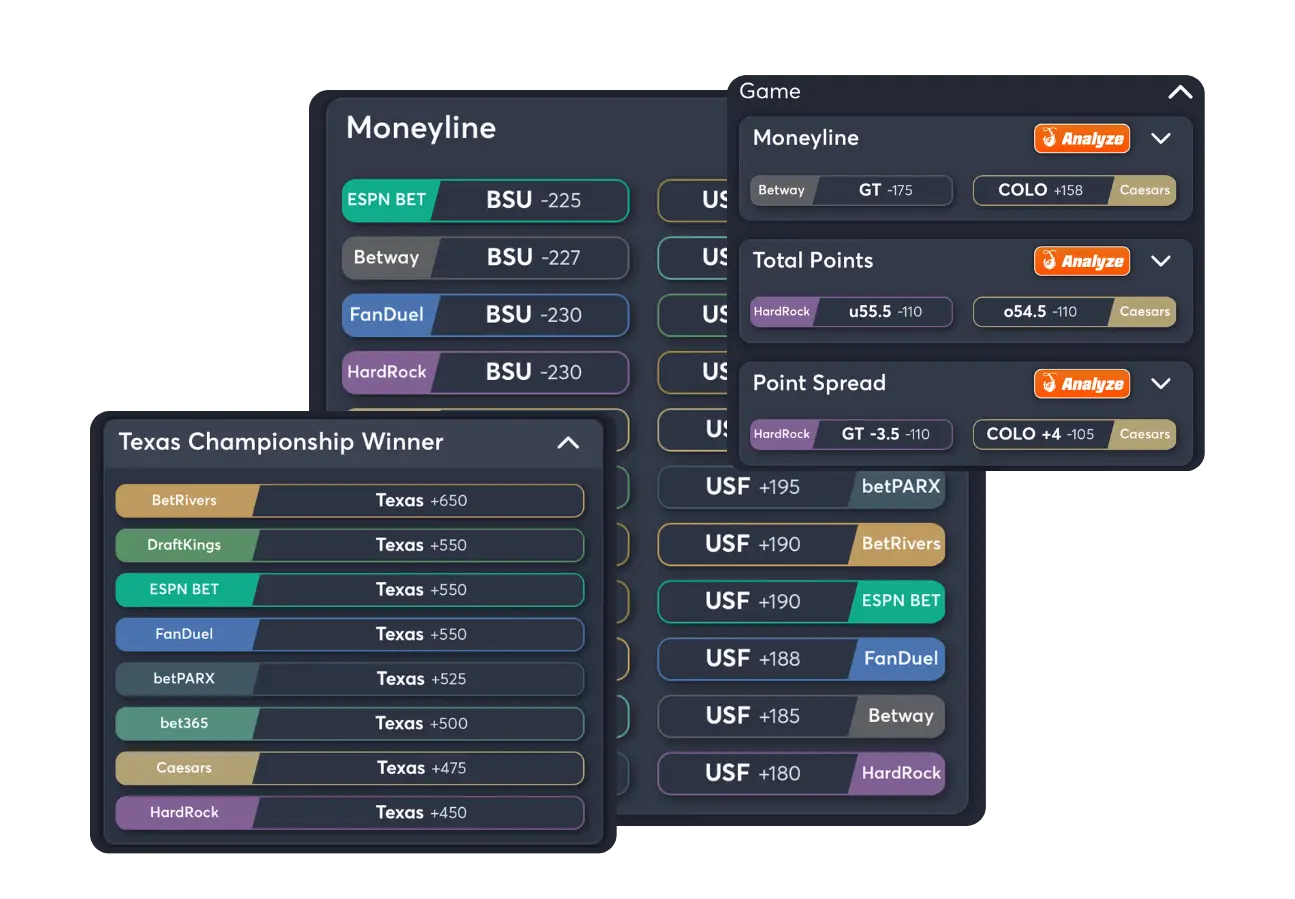Click the Total Points section title

tap(813, 261)
